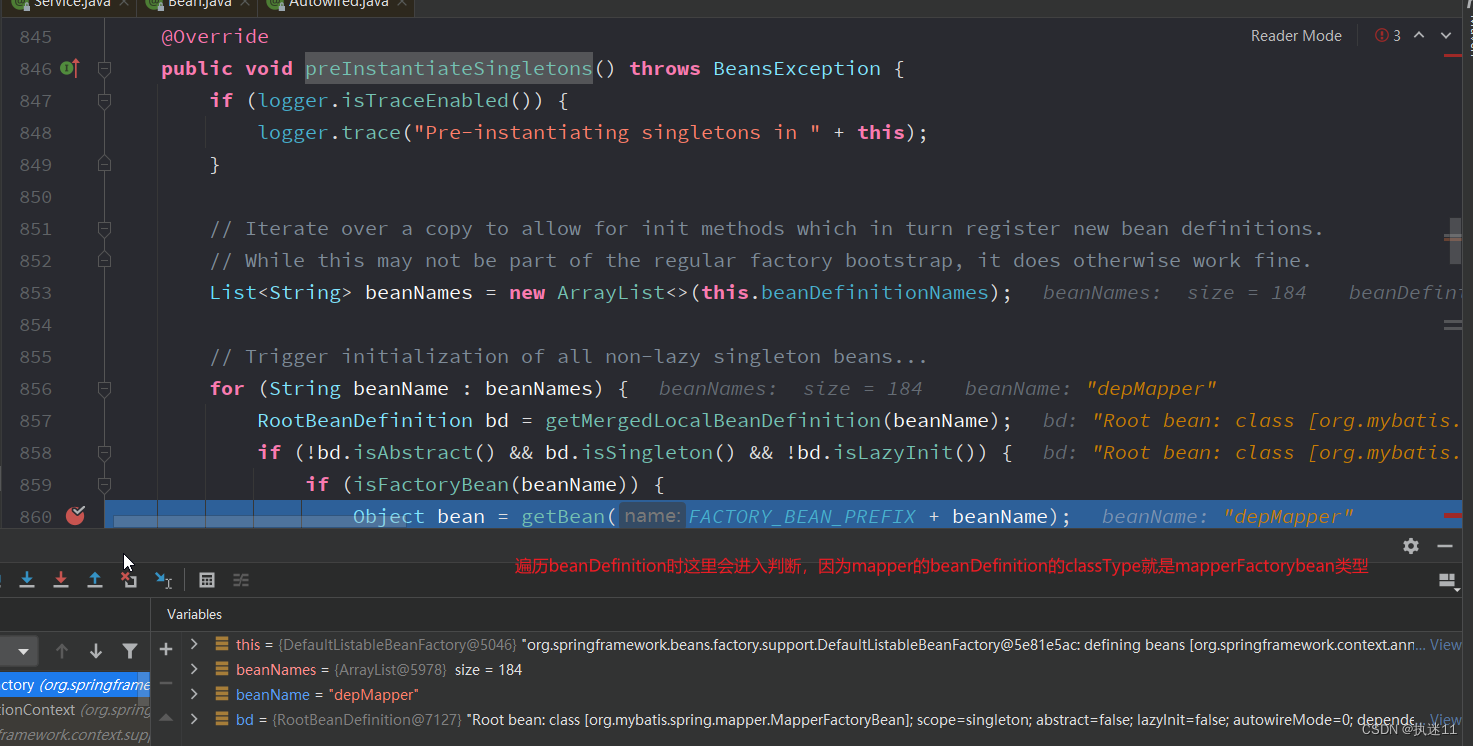Image resolution: width=1473 pixels, height=746 pixels.
Task: Expand the 'this' variable node
Action: [x=195, y=645]
